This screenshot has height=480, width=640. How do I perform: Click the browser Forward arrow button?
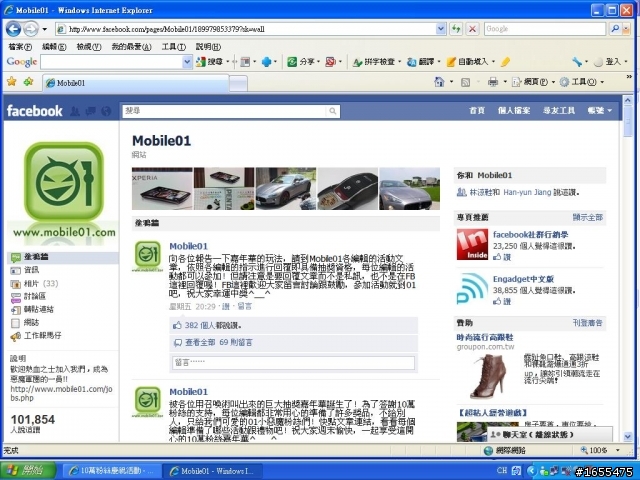(x=31, y=29)
